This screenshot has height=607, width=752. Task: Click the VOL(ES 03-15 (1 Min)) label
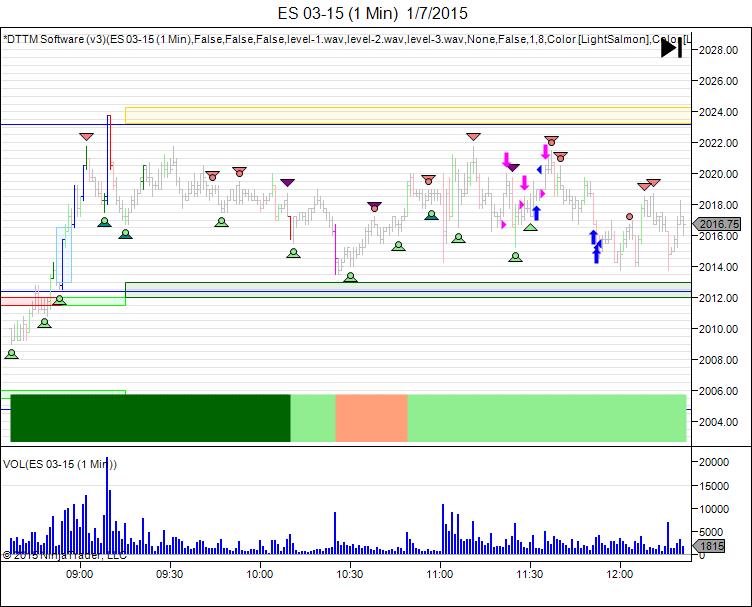point(59,464)
